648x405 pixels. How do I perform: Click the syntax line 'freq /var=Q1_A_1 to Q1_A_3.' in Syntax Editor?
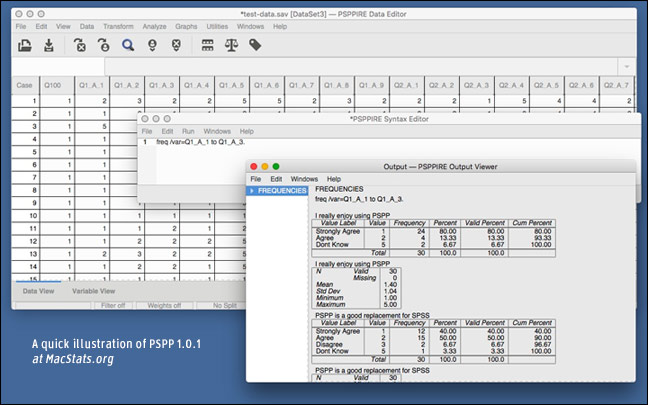click(200, 142)
